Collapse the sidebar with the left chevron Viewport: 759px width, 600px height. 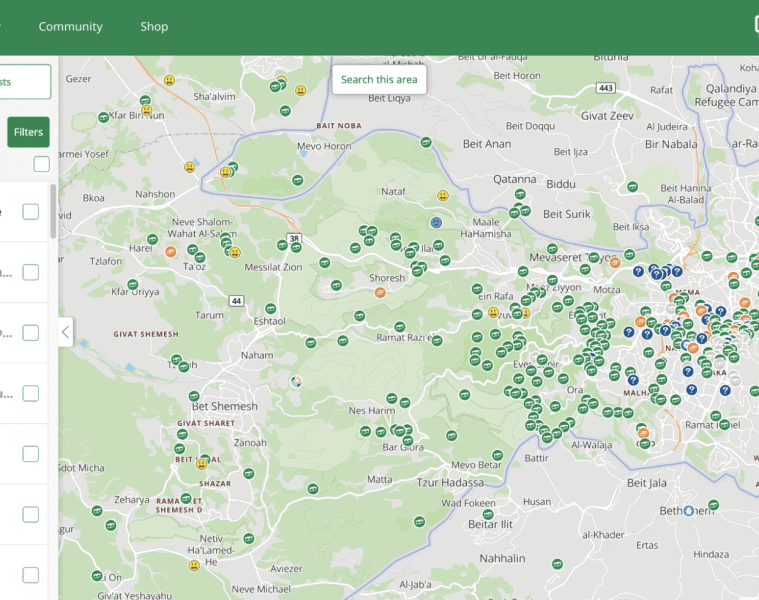pos(65,332)
